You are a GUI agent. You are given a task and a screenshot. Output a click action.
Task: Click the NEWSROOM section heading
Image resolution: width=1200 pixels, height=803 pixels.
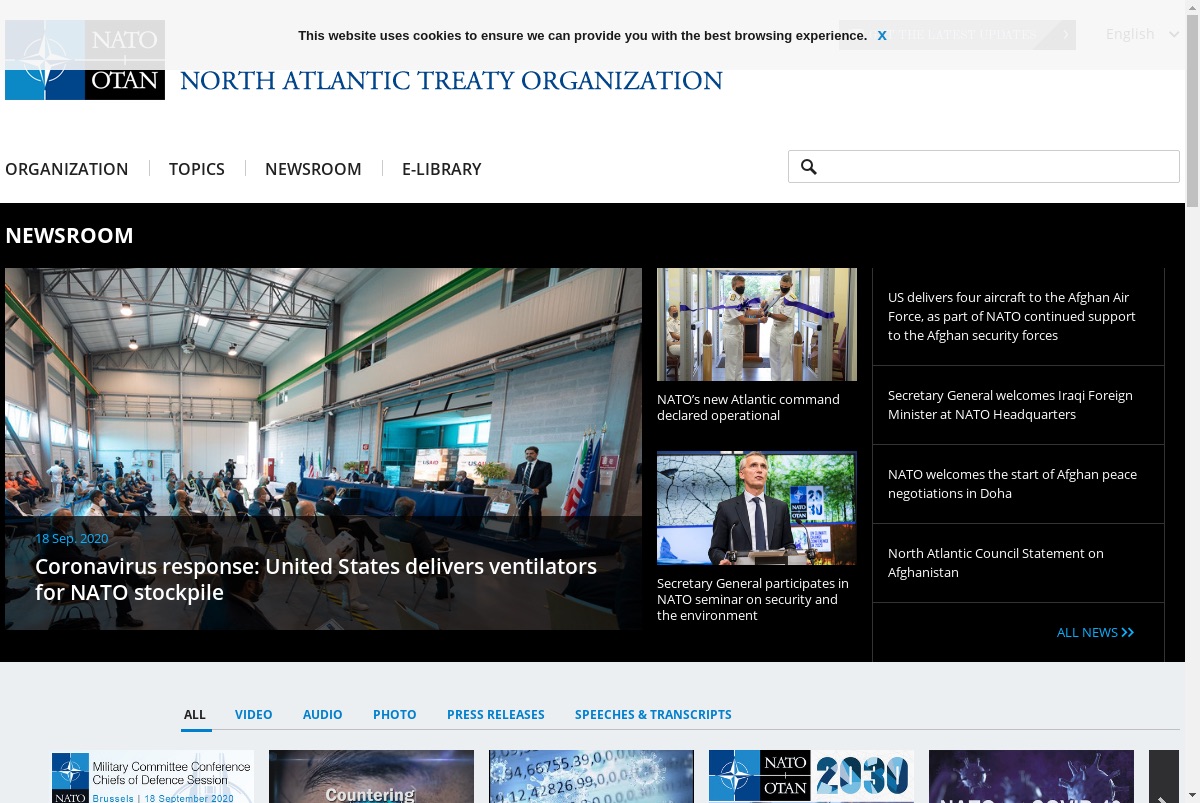[70, 236]
